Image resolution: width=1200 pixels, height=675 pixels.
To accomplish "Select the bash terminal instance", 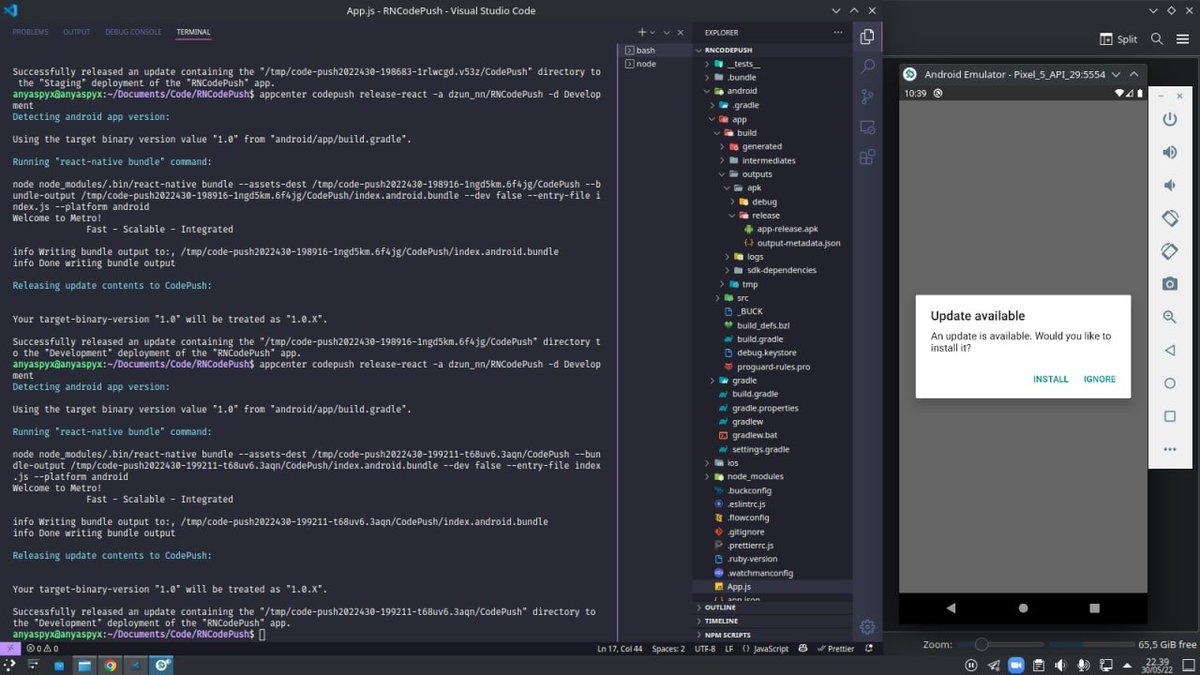I will 655,50.
